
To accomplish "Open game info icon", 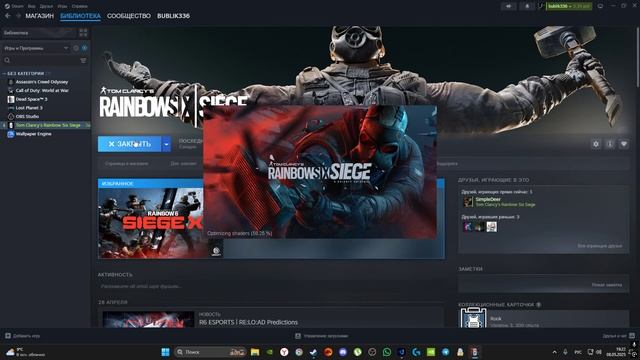I will (610, 144).
